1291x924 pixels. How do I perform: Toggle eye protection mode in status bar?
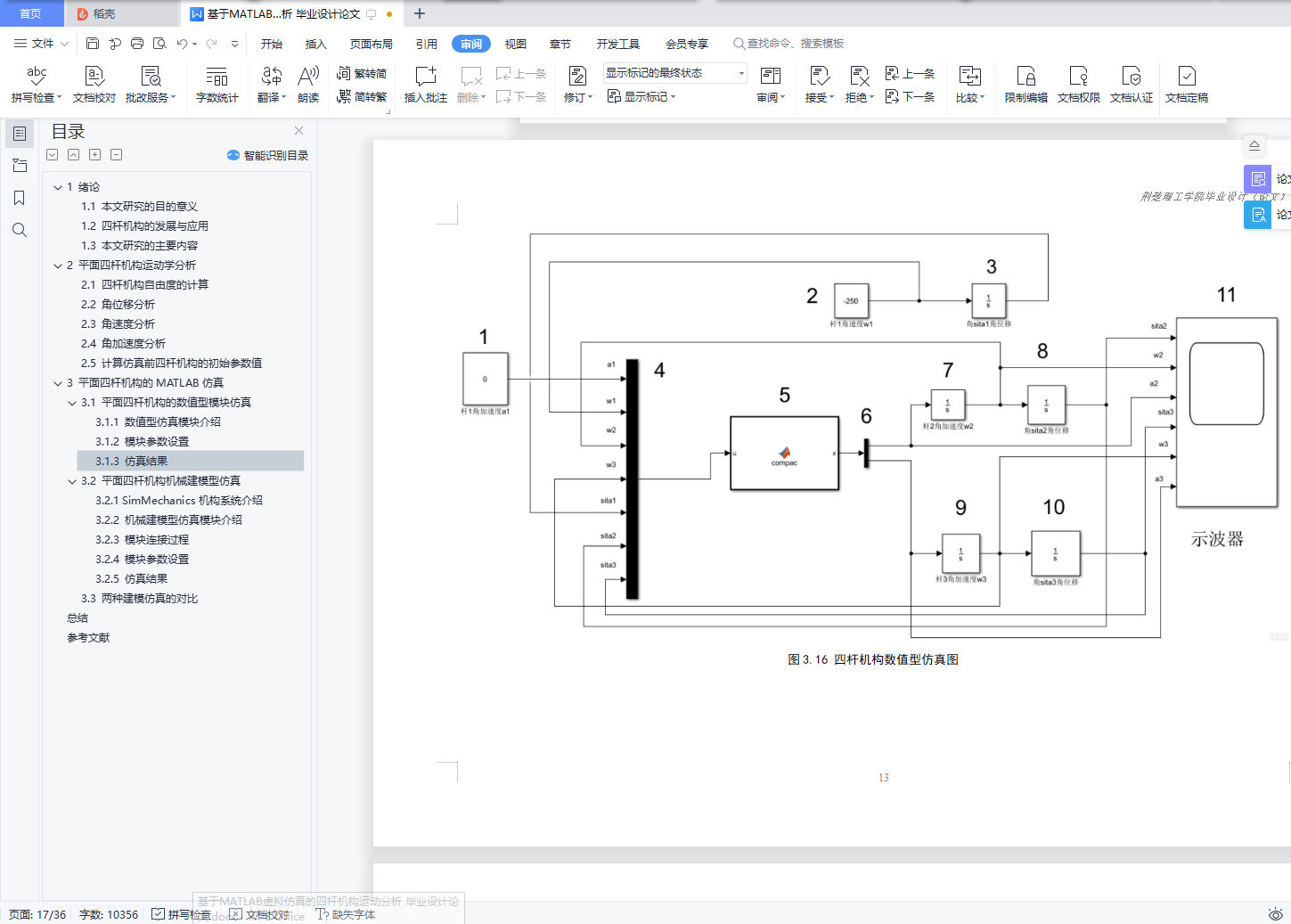pyautogui.click(x=1275, y=914)
